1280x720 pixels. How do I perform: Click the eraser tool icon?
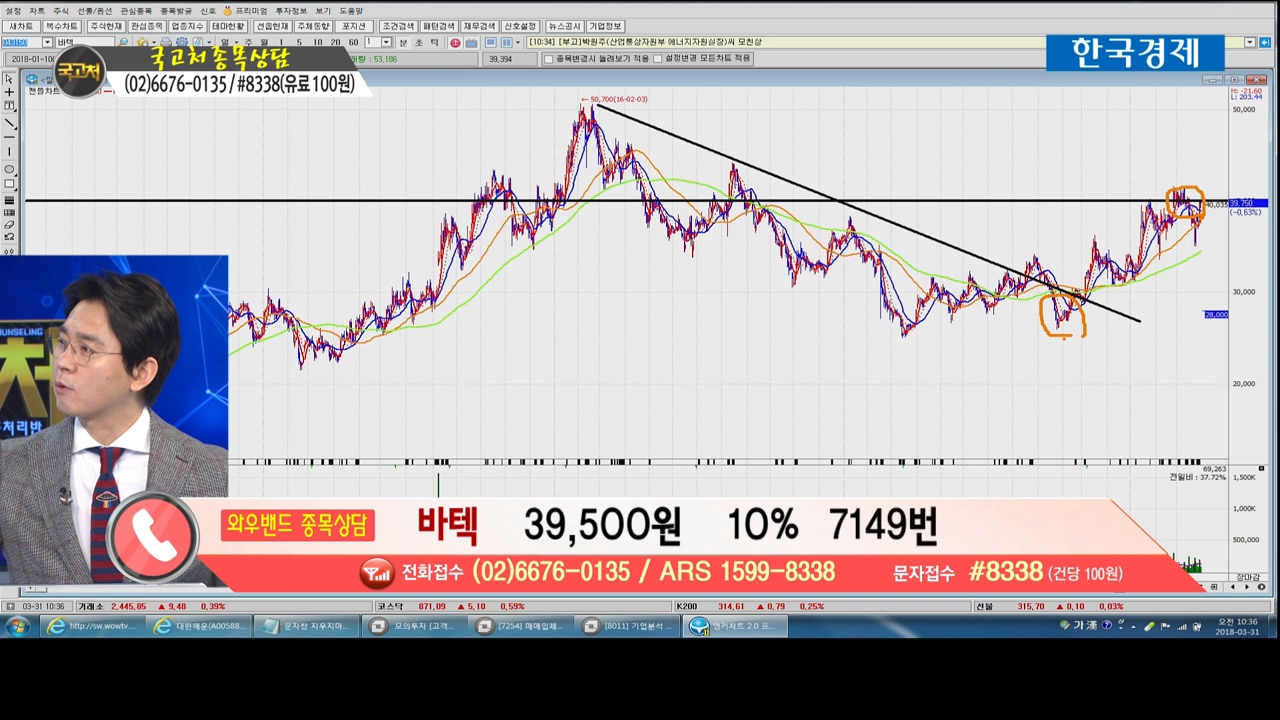click(9, 225)
